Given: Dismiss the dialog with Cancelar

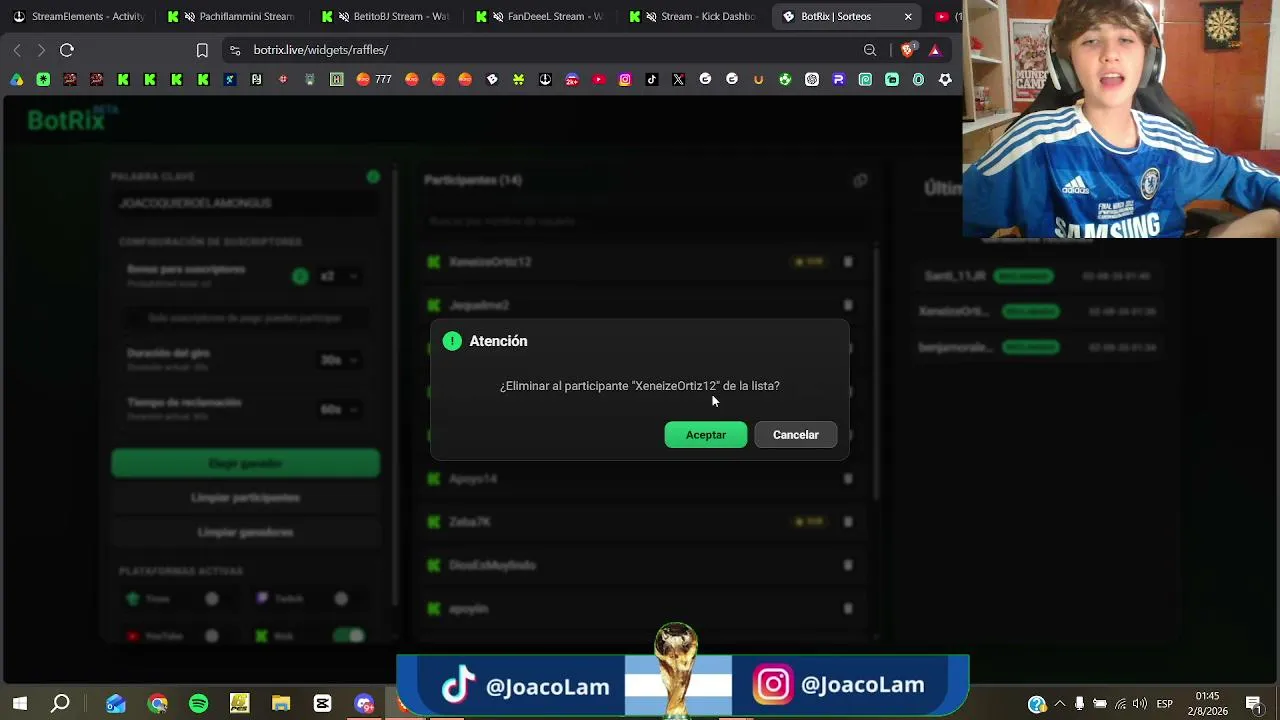Looking at the screenshot, I should (x=795, y=435).
